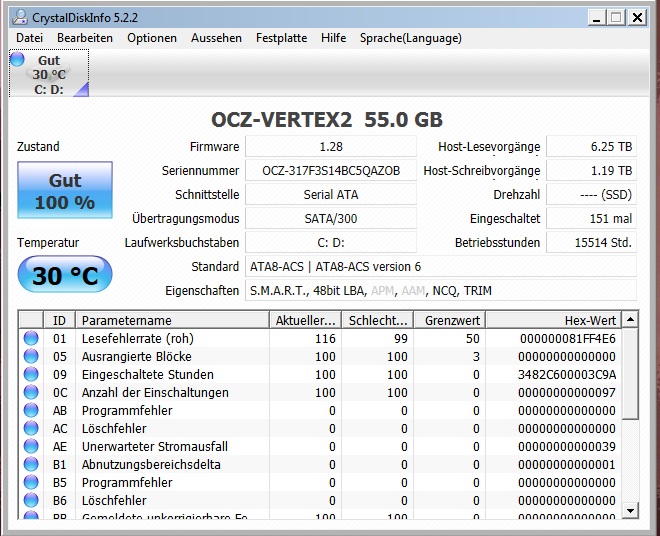Click the blue status orb in disk tab
This screenshot has height=536, width=660.
[17, 59]
